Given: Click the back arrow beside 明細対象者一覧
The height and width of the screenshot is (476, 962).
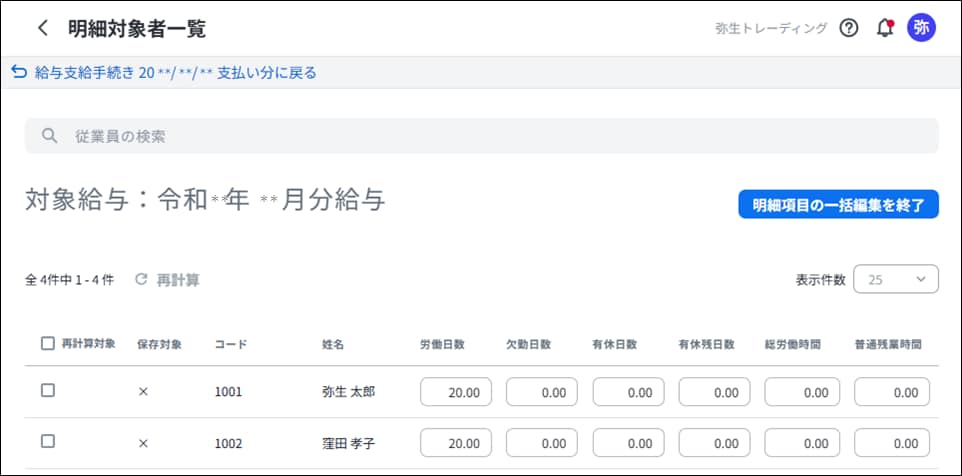Looking at the screenshot, I should click(x=42, y=28).
